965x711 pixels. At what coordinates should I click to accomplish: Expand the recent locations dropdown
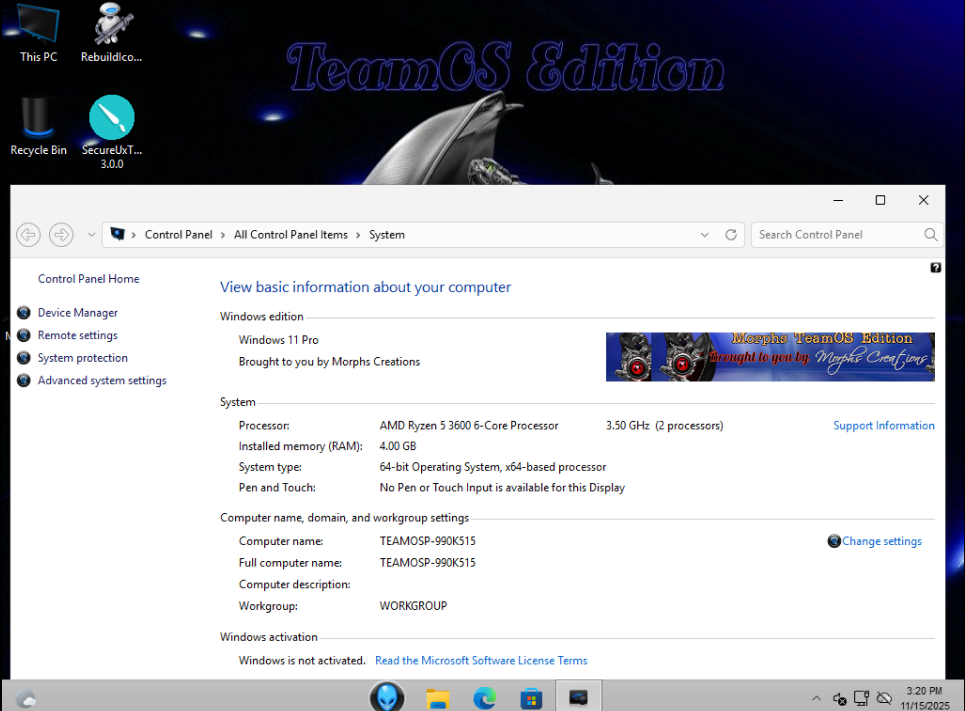coord(91,235)
